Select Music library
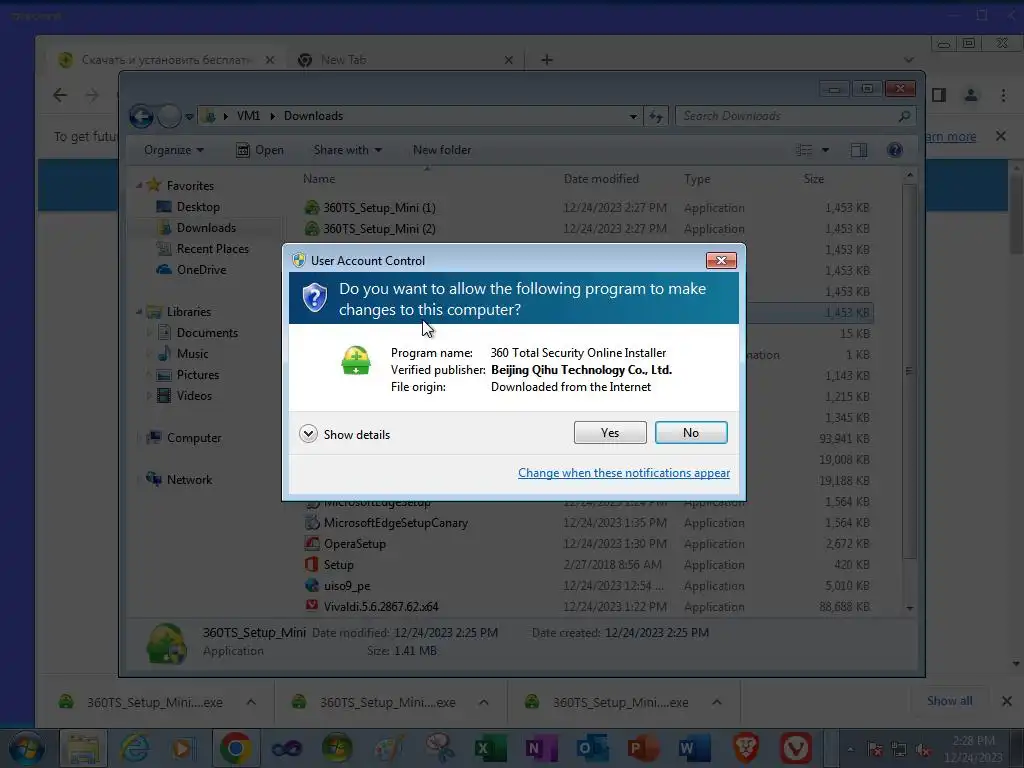The width and height of the screenshot is (1024, 768). point(192,354)
